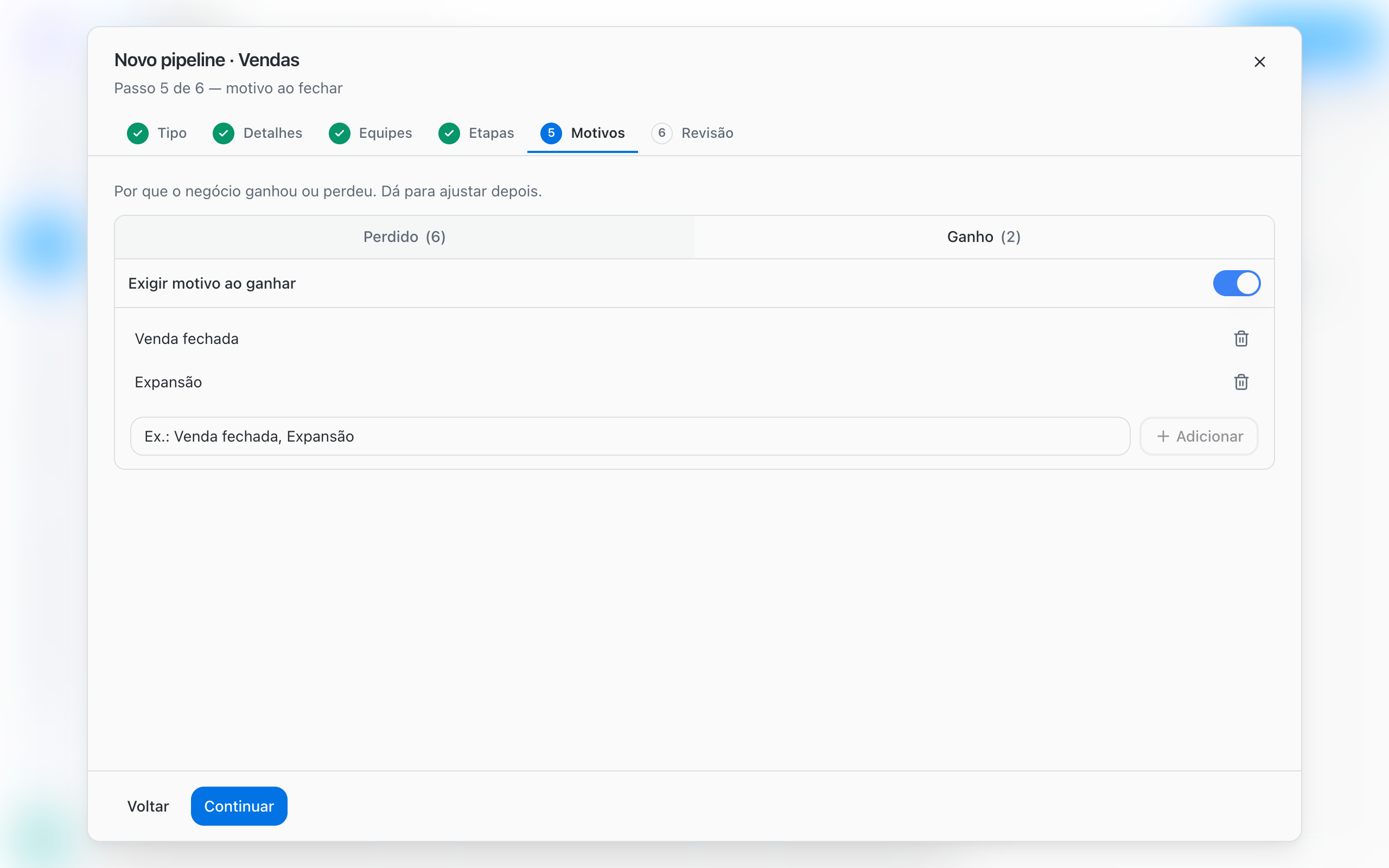Click the Exigir motivo ao ganhar label
This screenshot has width=1389, height=868.
(x=212, y=284)
